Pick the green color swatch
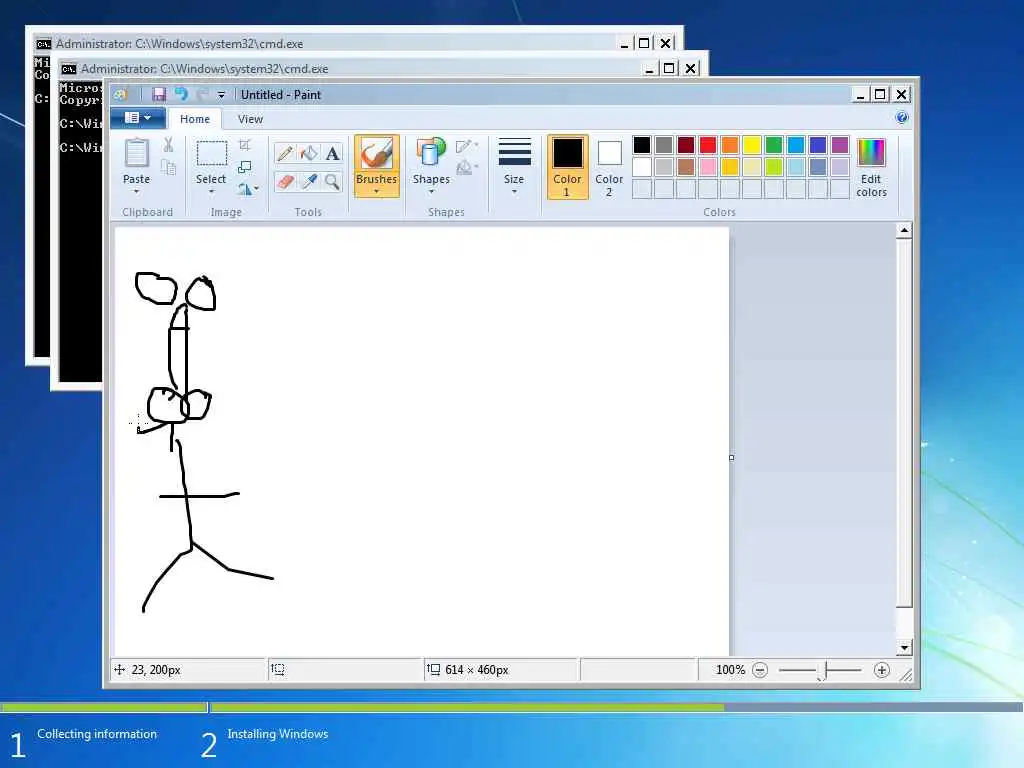 (x=774, y=145)
